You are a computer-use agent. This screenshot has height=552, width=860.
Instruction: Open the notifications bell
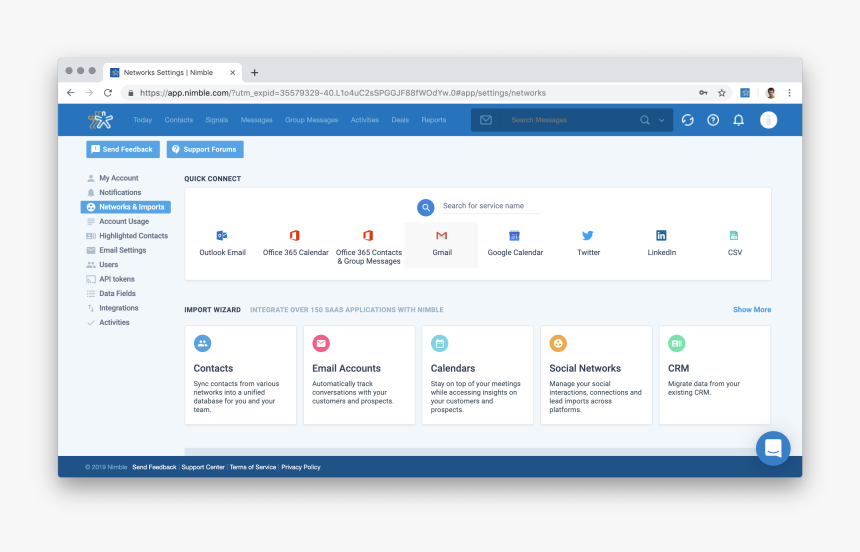pos(739,120)
